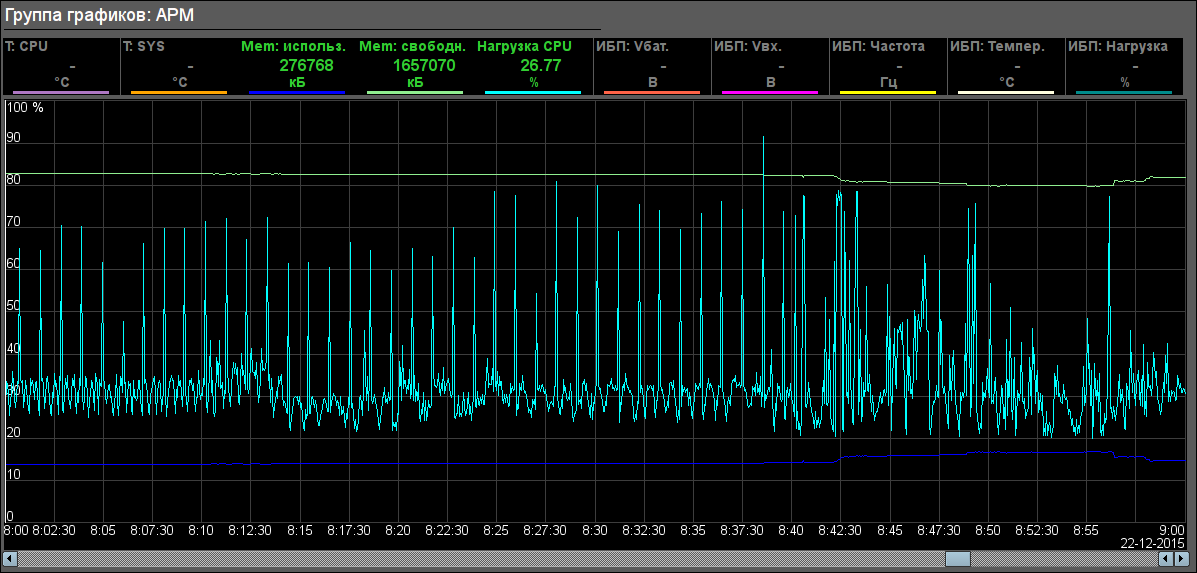
Task: Click the Гц unit under ИБП: Частота
Action: point(888,82)
